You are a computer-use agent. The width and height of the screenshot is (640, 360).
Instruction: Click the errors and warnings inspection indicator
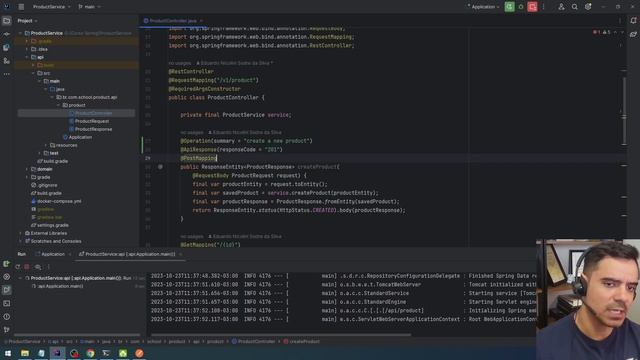click(602, 32)
